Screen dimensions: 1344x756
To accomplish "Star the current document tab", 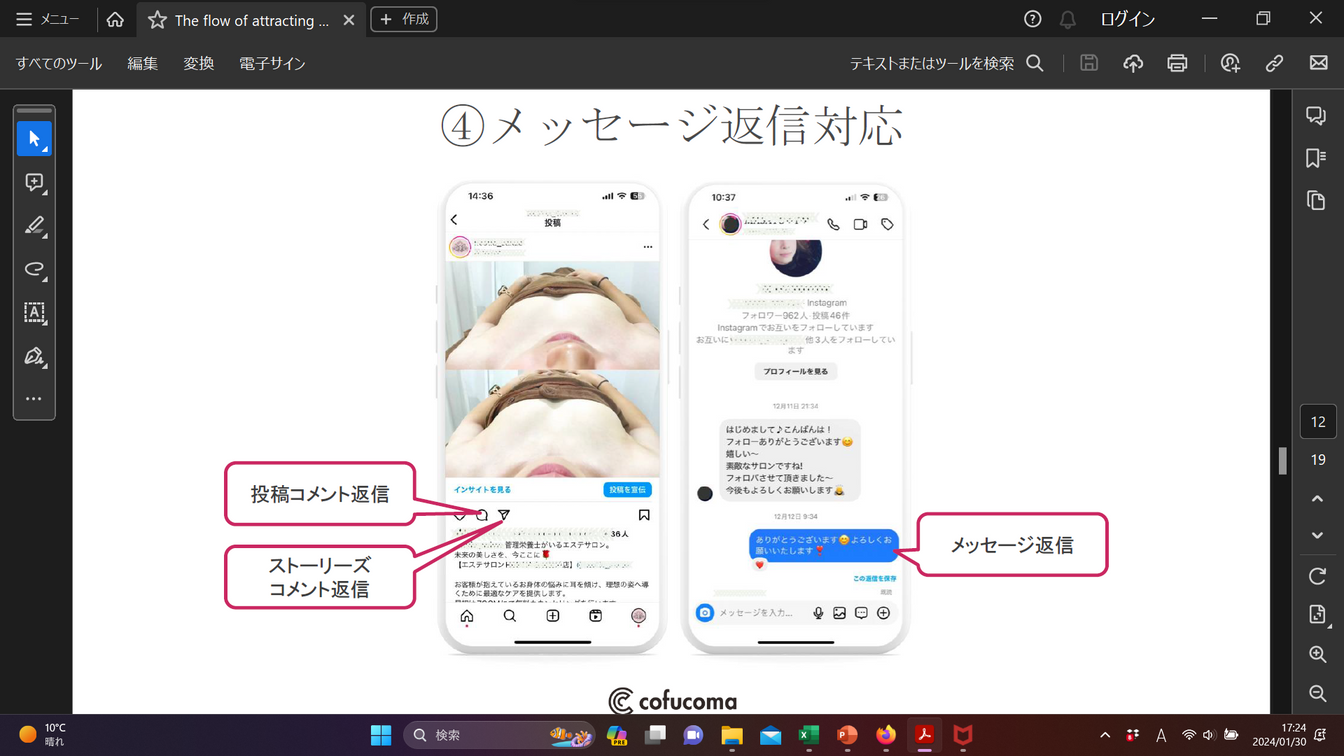I will (157, 20).
